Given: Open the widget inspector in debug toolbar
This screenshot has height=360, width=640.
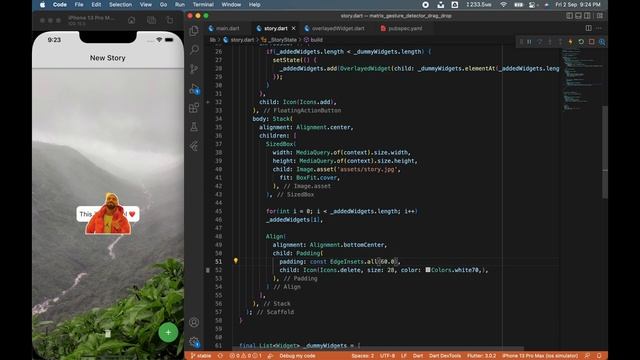Looking at the screenshot, I should [x=602, y=42].
